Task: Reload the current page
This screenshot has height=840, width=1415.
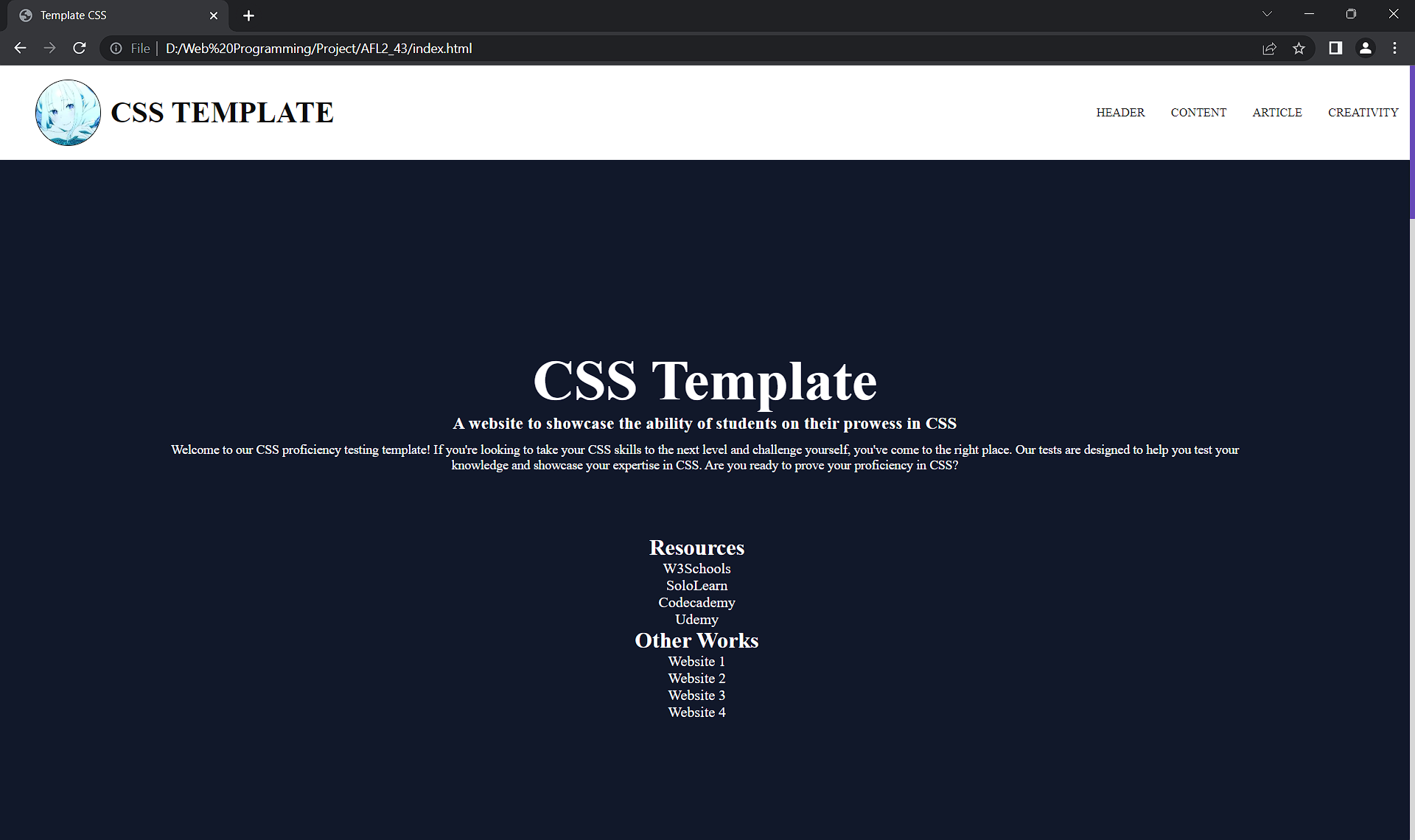Action: pyautogui.click(x=80, y=48)
